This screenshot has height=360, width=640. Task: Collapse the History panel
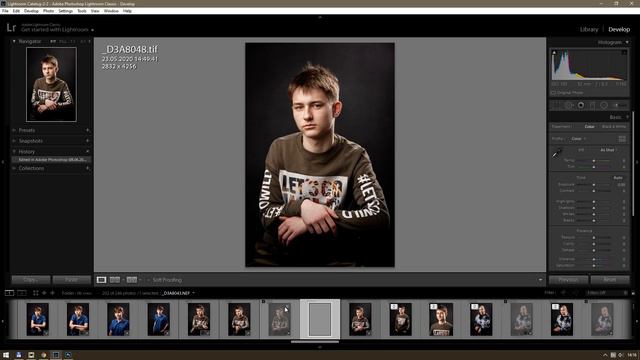pos(14,151)
